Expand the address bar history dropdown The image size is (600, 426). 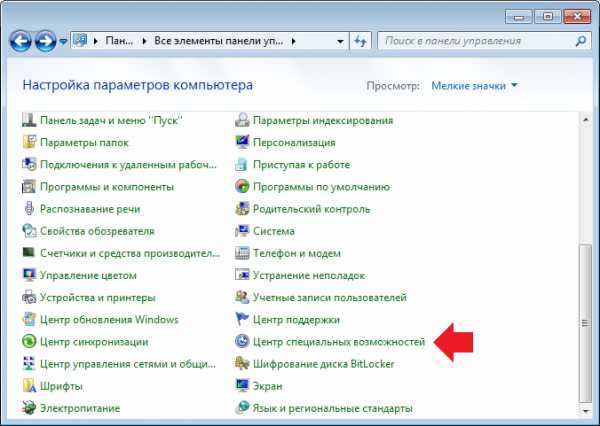coord(340,41)
